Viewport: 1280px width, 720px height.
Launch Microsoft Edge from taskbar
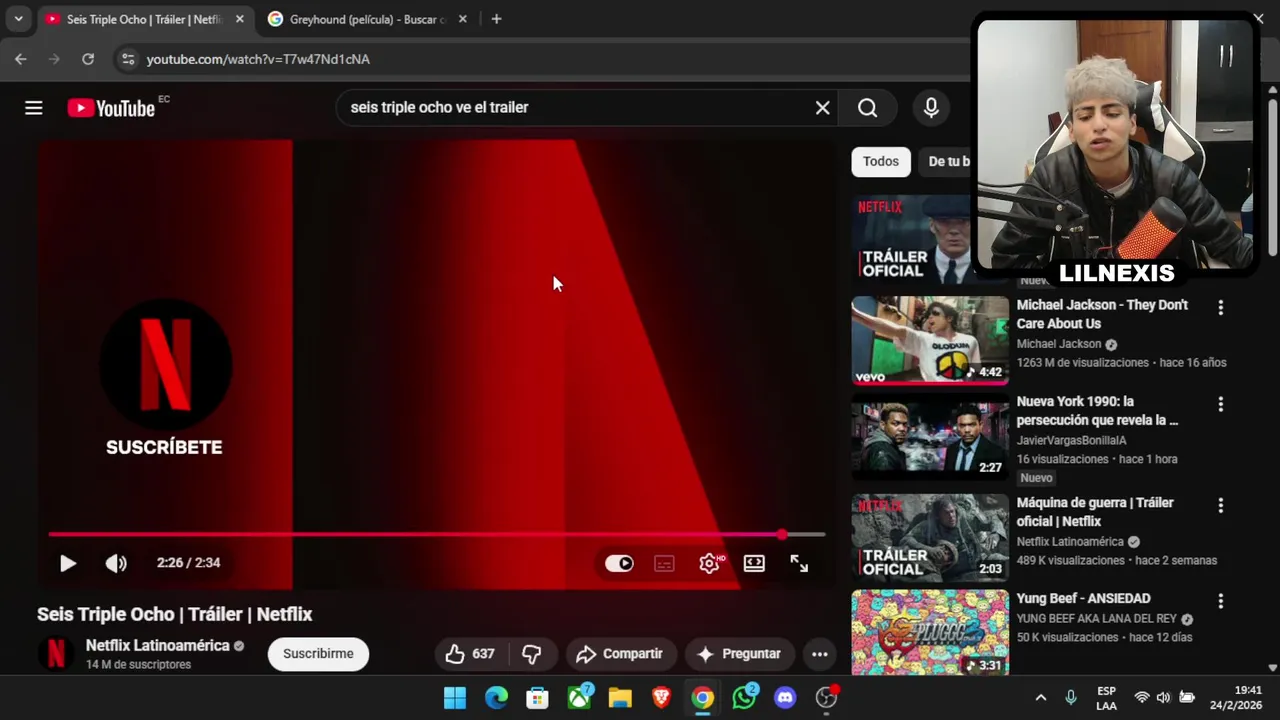coord(496,698)
